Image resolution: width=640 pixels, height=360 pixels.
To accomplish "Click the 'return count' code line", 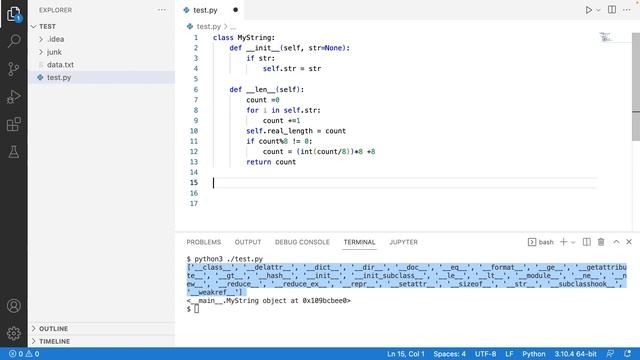I will tap(271, 162).
